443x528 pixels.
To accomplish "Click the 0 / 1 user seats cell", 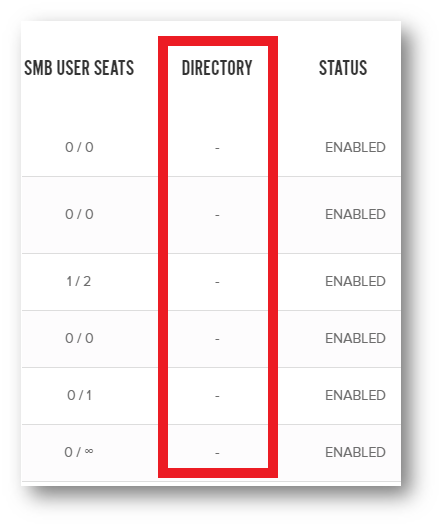I will [x=79, y=395].
